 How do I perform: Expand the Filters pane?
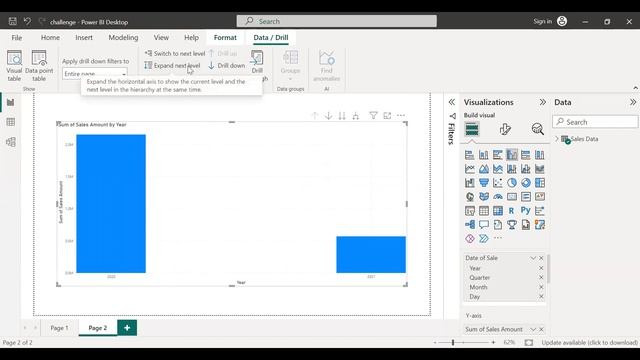click(451, 102)
